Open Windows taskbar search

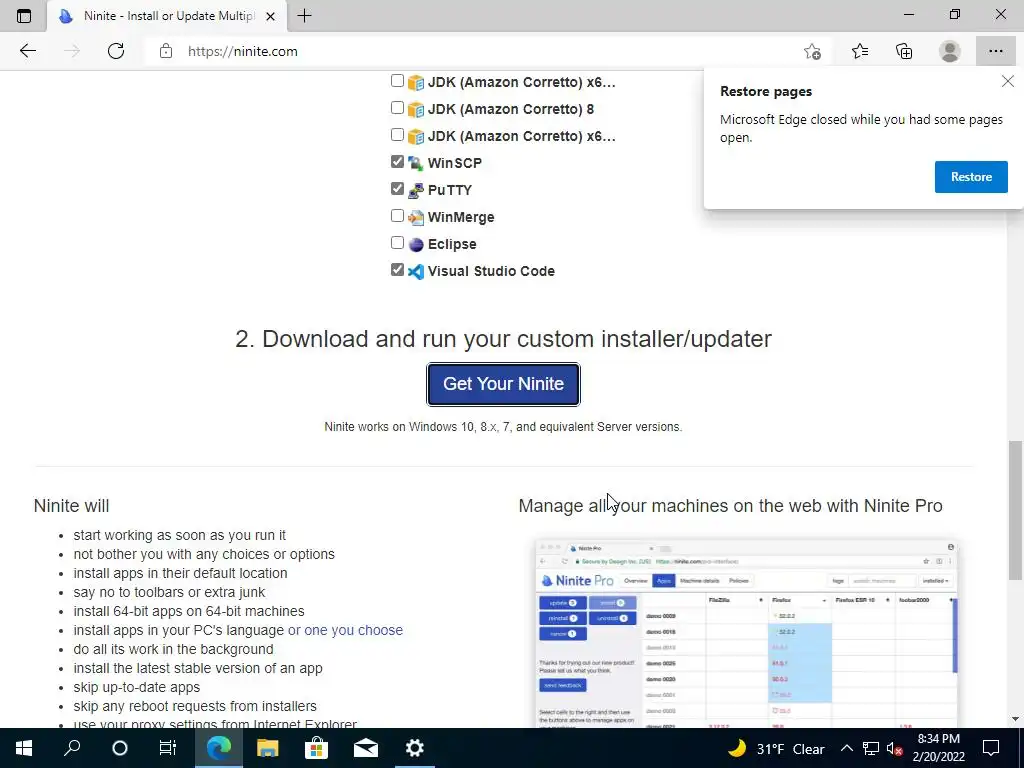click(72, 748)
